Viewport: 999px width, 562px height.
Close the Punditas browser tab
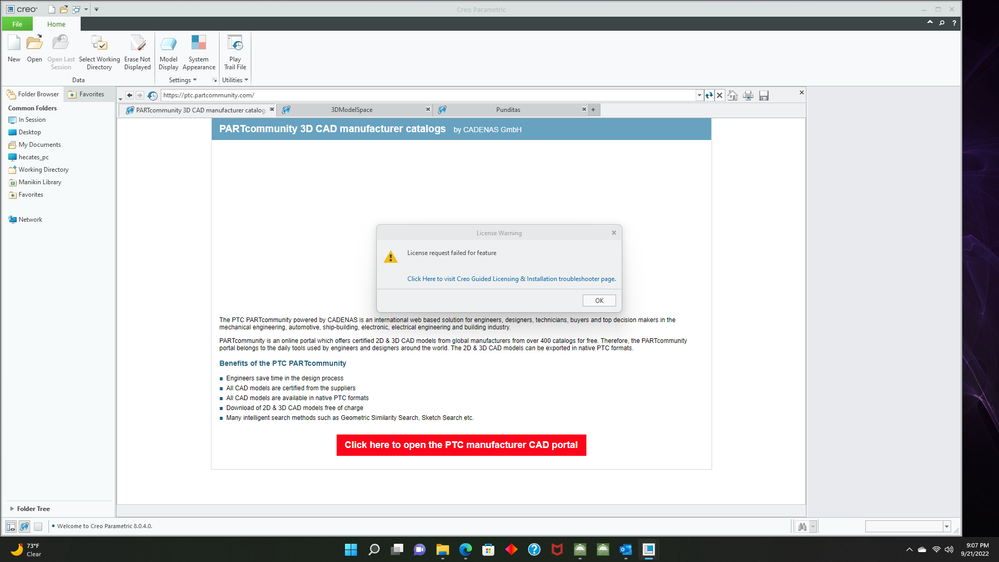(584, 110)
